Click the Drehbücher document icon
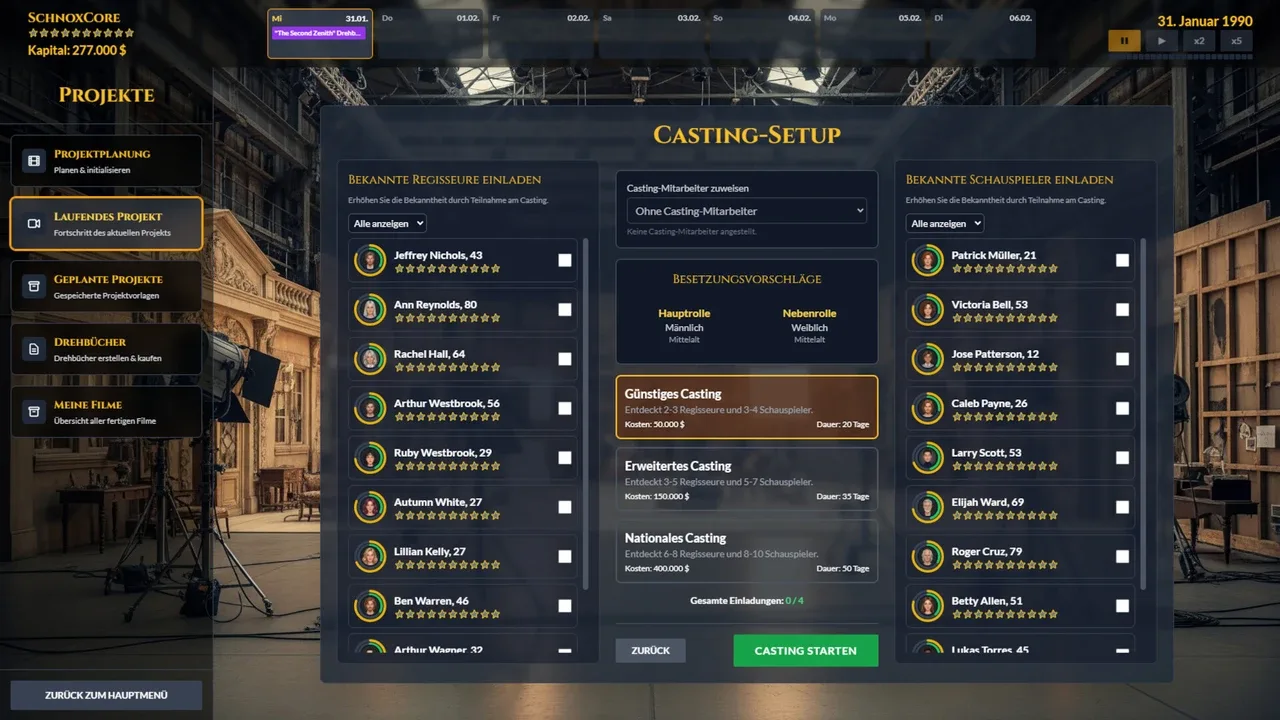1280x720 pixels. click(x=34, y=349)
